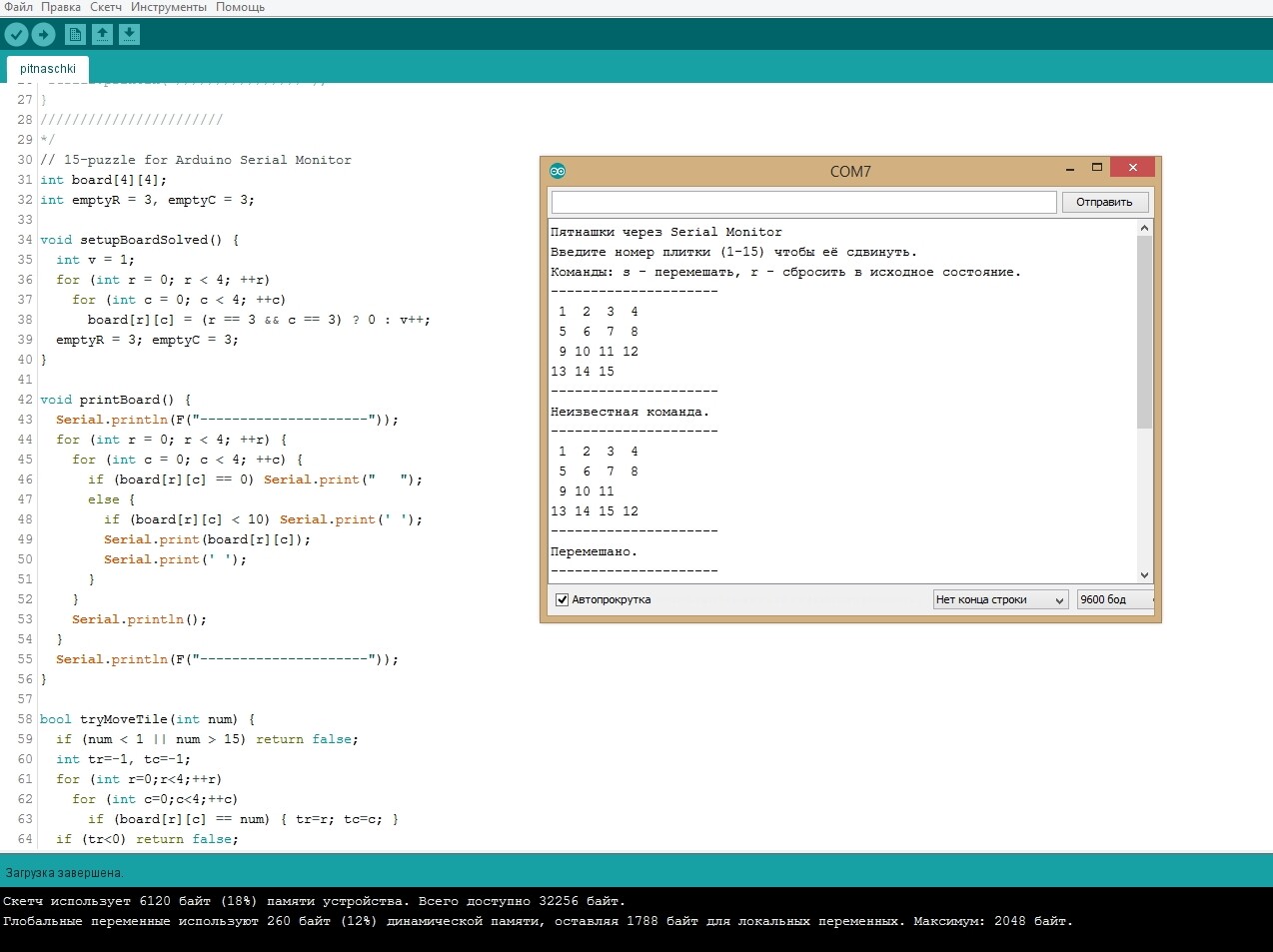Click the Upload arrow icon

point(43,35)
